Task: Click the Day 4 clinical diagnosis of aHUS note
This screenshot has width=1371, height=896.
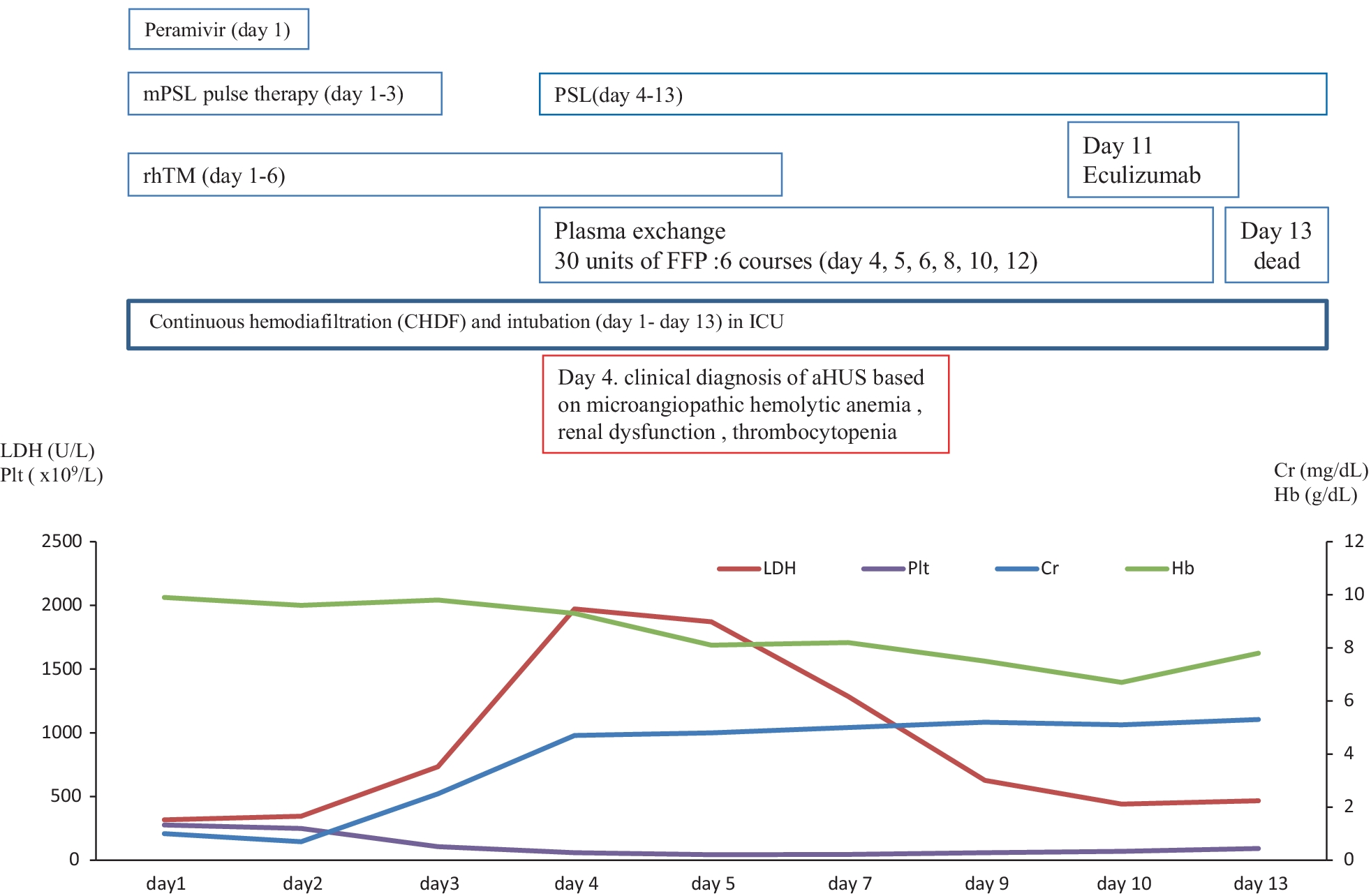Action: tap(746, 405)
